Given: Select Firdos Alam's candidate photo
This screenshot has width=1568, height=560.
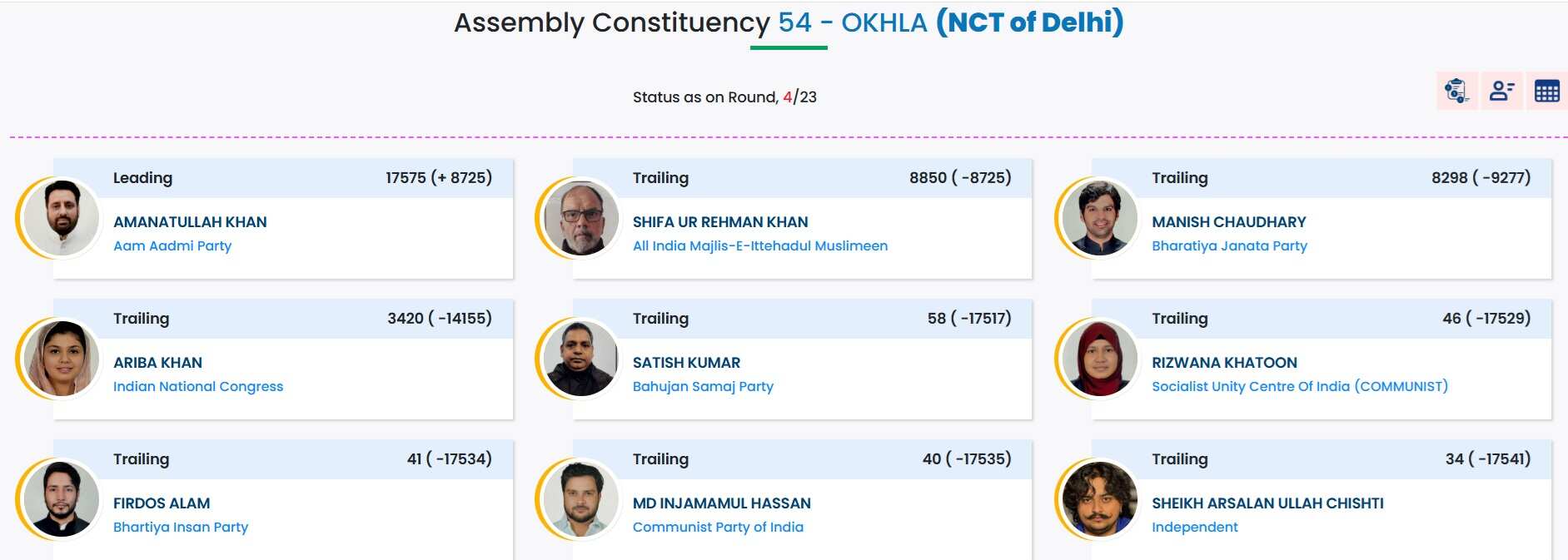Looking at the screenshot, I should tap(62, 499).
